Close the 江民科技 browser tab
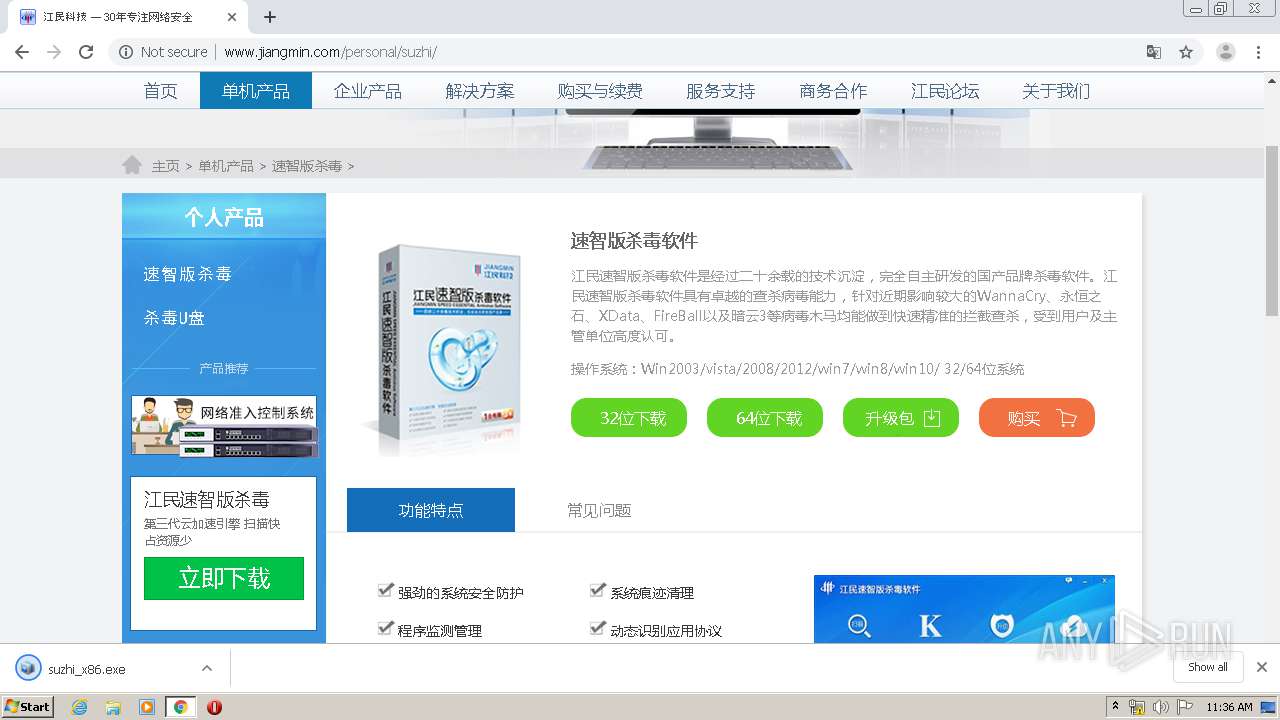 [232, 17]
